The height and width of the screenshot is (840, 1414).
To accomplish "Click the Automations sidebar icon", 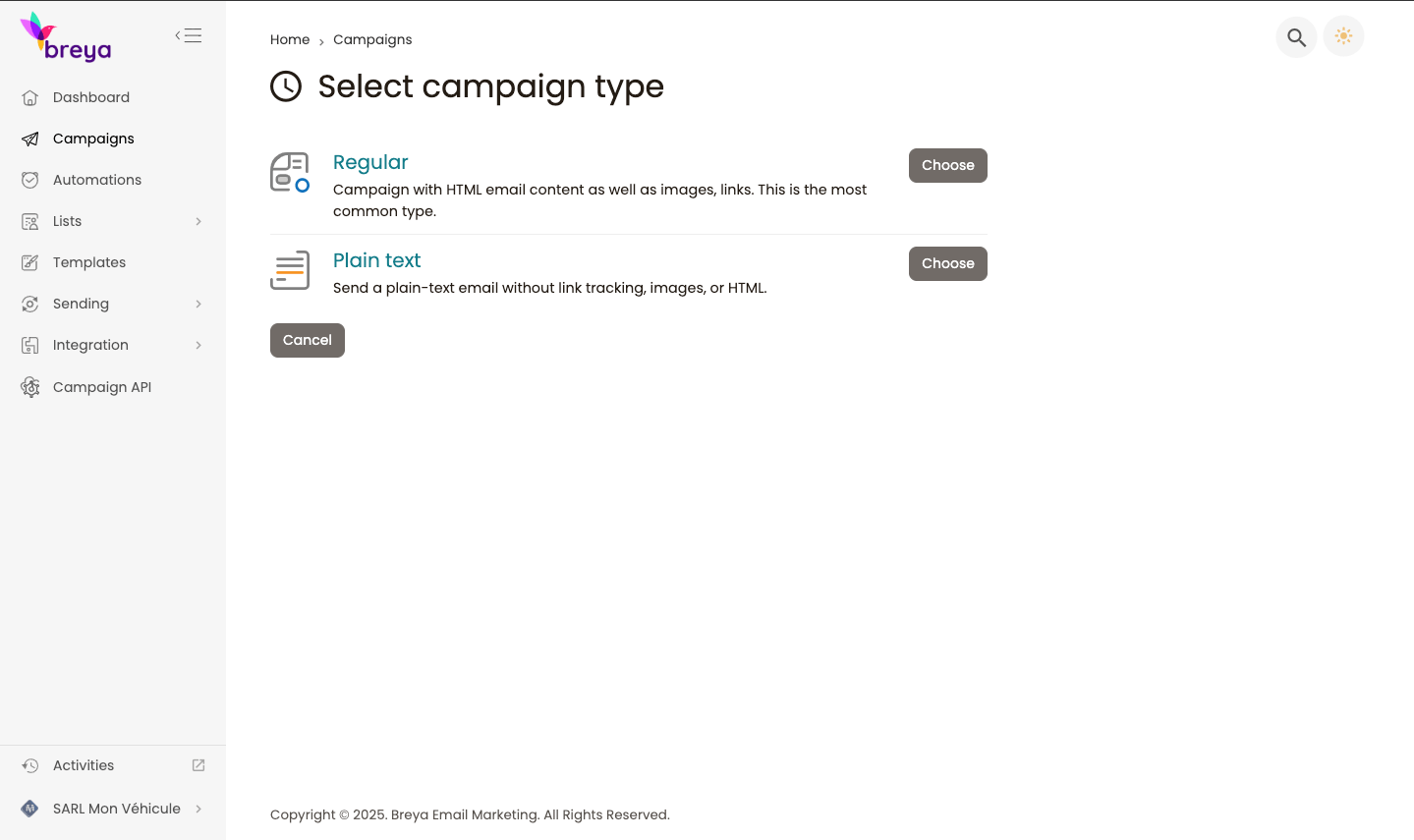I will (x=30, y=180).
